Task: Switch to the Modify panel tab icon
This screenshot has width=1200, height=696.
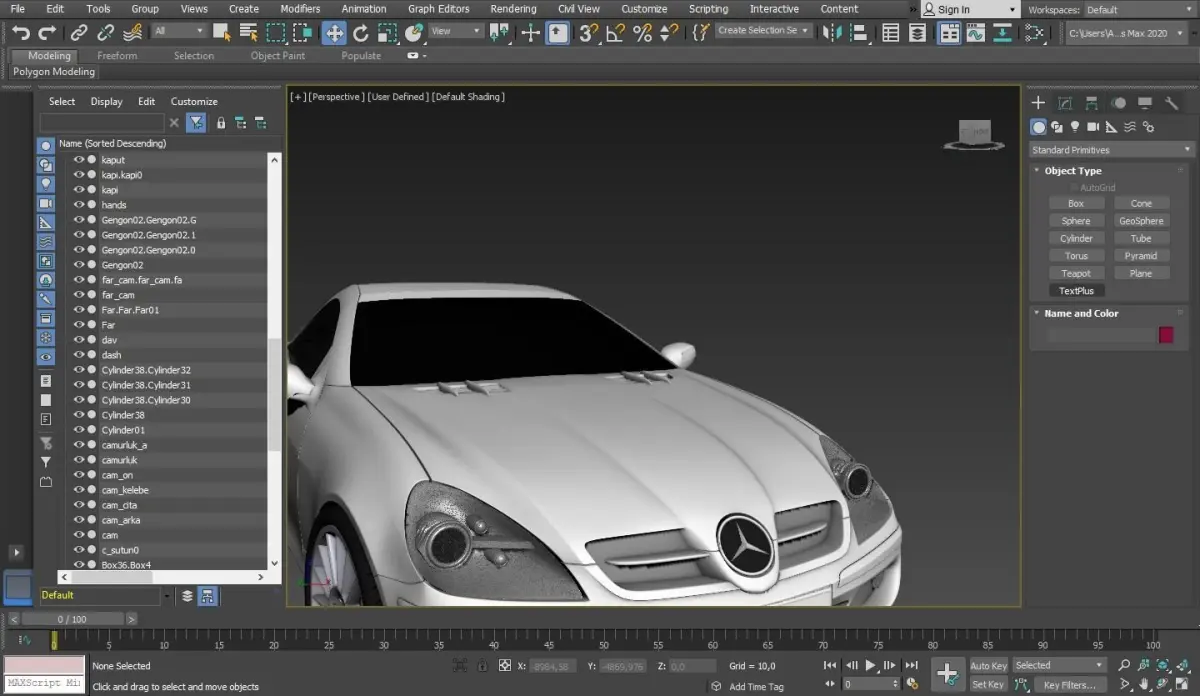Action: point(1065,103)
